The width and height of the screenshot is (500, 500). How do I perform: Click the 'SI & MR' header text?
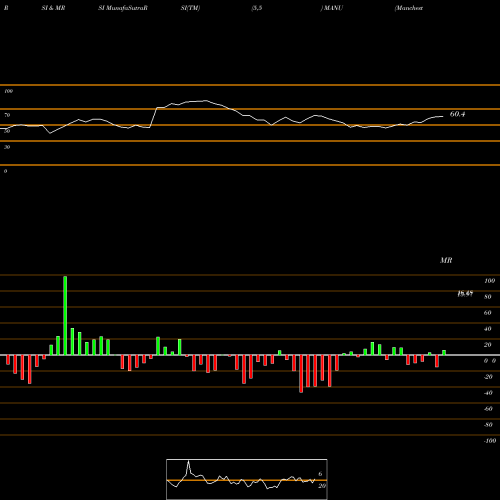53,8
